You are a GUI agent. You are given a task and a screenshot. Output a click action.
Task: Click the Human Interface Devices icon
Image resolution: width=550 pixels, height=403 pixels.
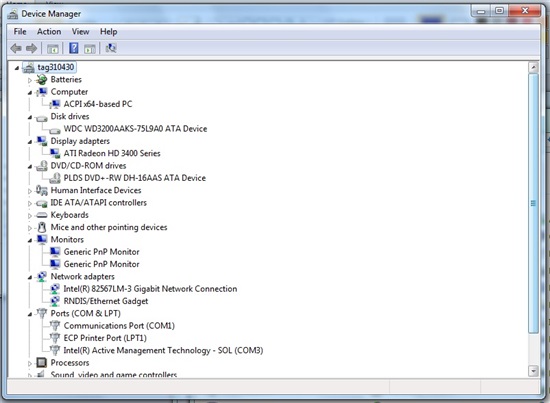(42, 190)
